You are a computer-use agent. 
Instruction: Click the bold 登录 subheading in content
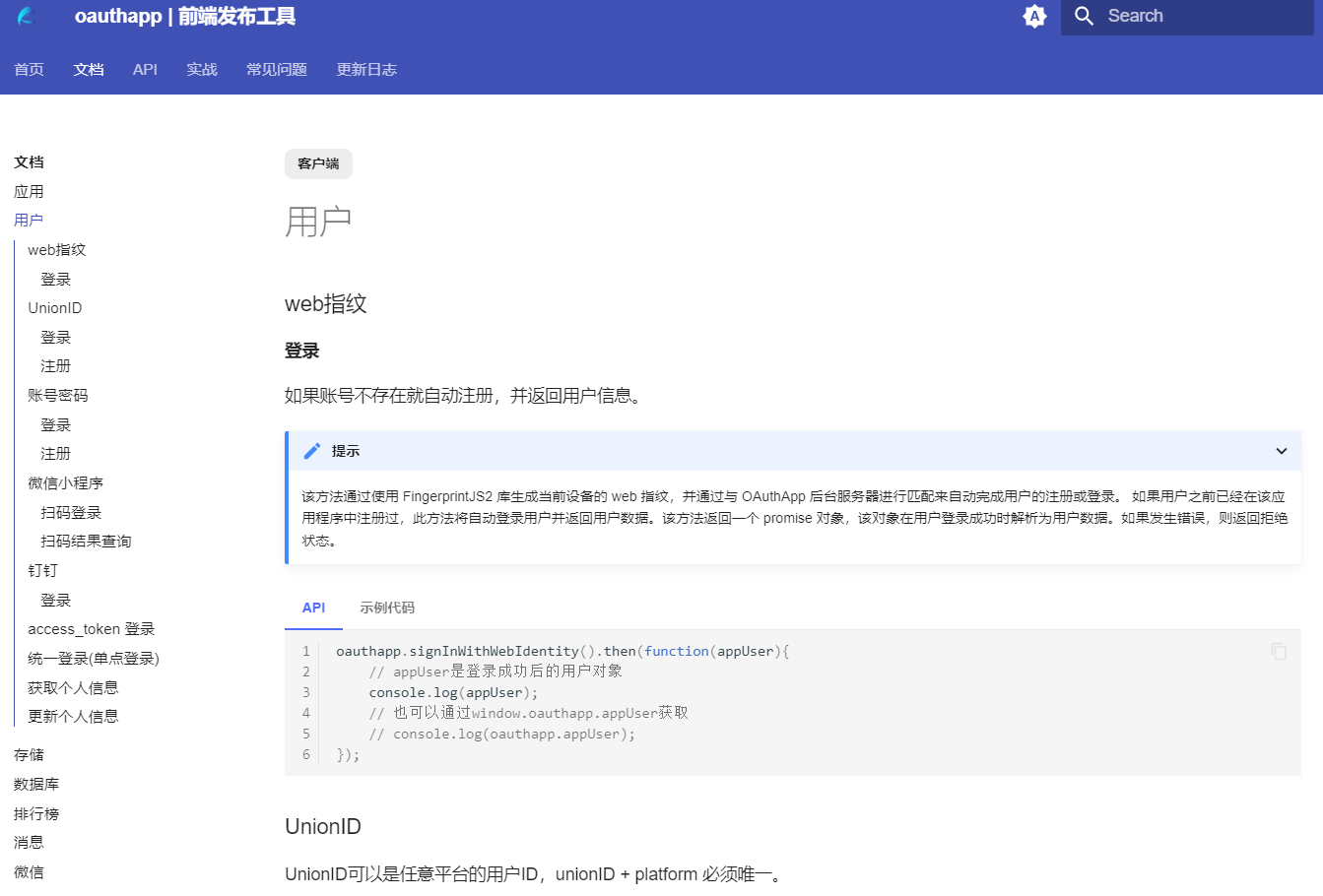click(x=301, y=351)
